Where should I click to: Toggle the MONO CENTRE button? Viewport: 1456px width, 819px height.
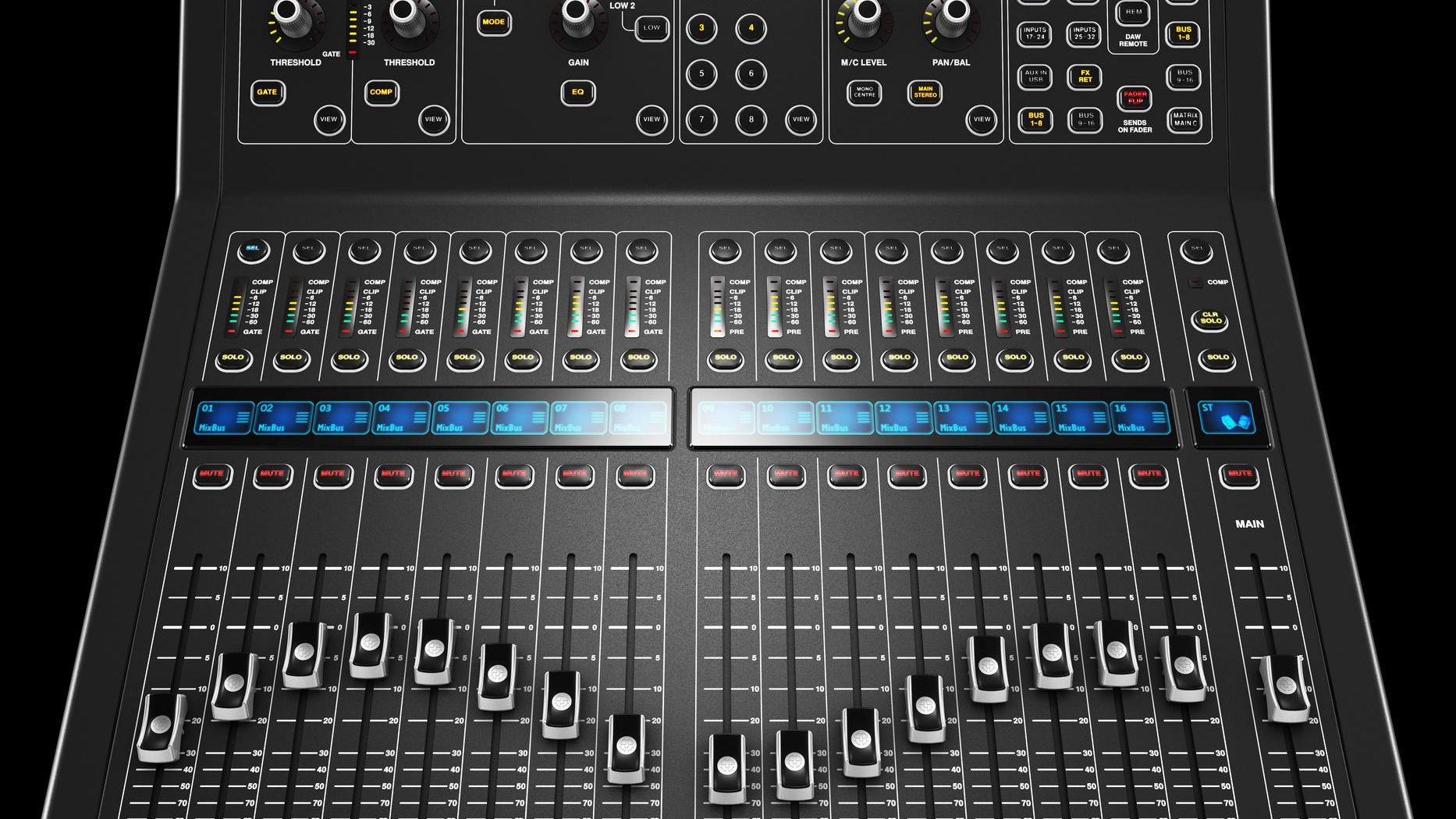click(x=865, y=93)
